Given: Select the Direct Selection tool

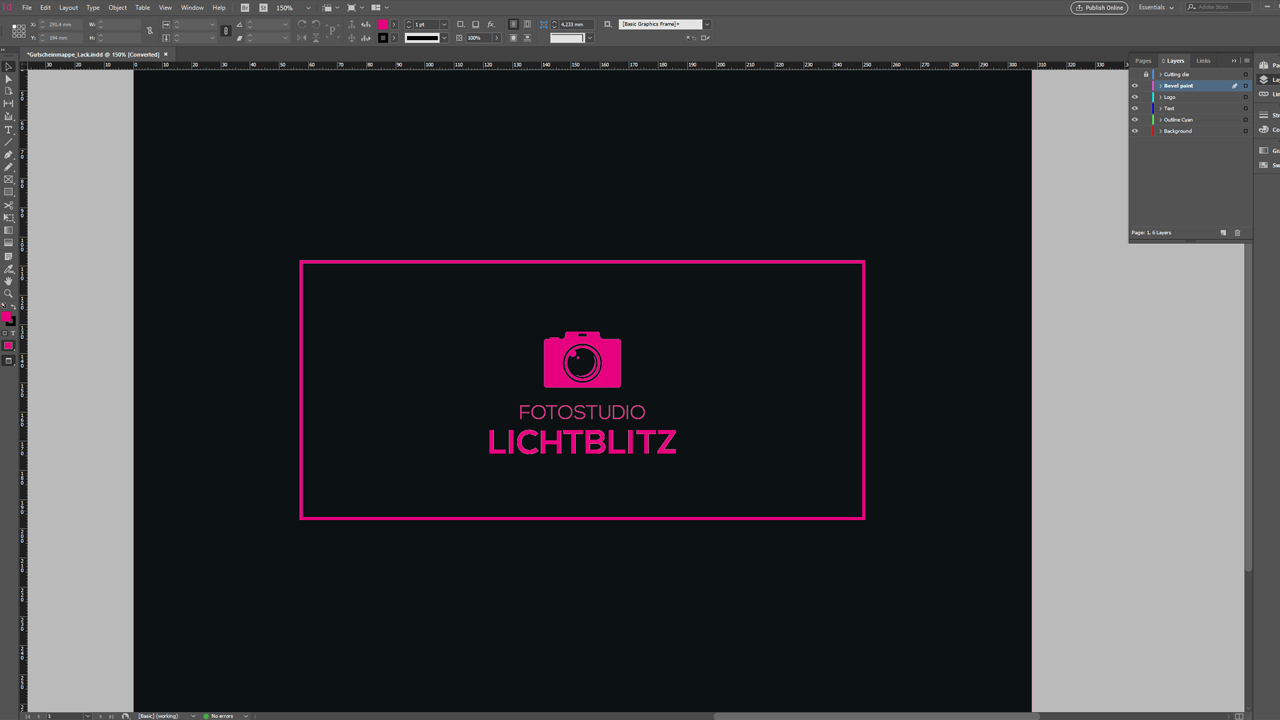Looking at the screenshot, I should pyautogui.click(x=9, y=79).
